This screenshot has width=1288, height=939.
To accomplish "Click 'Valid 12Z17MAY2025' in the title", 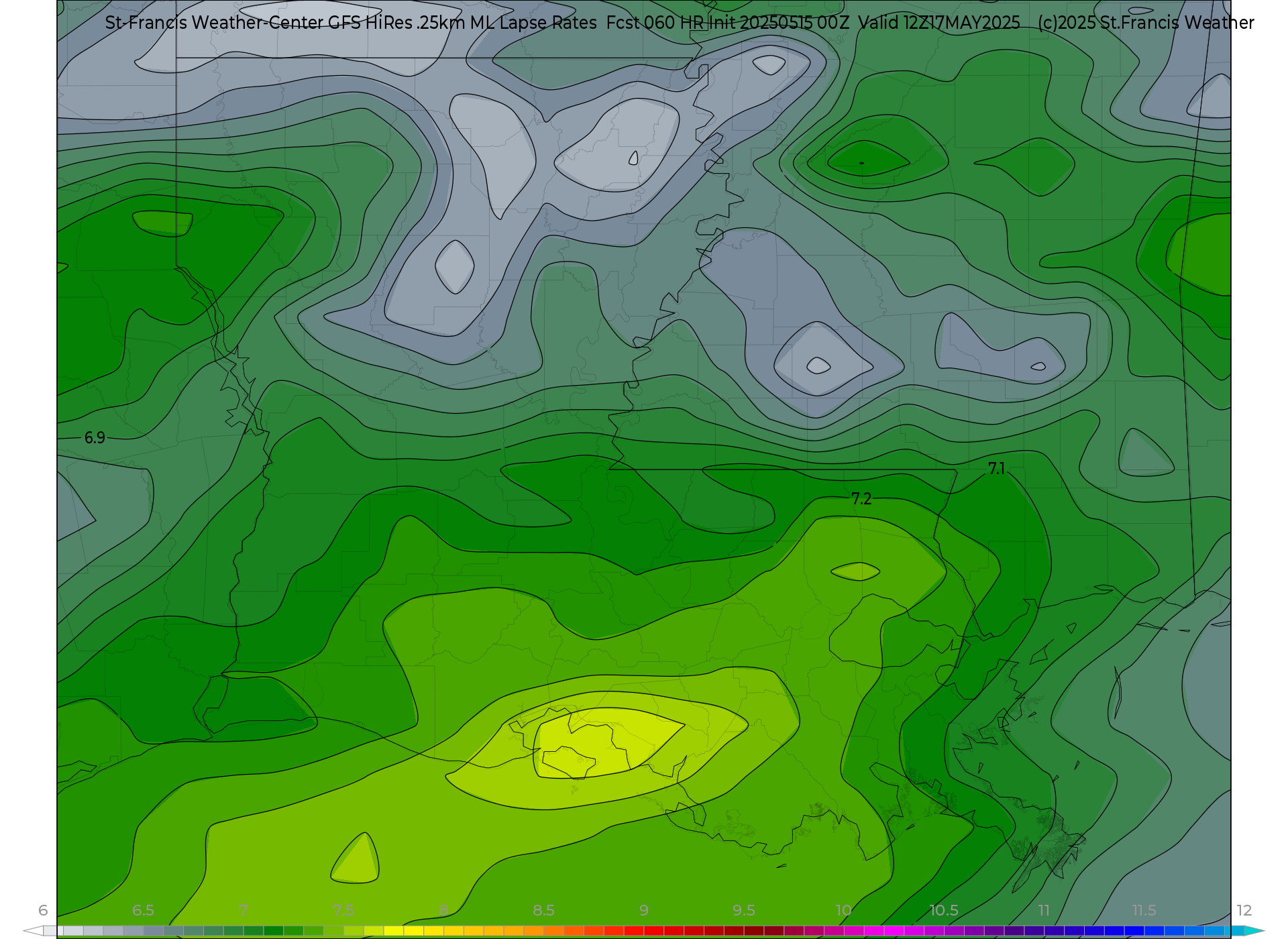I will (x=939, y=23).
